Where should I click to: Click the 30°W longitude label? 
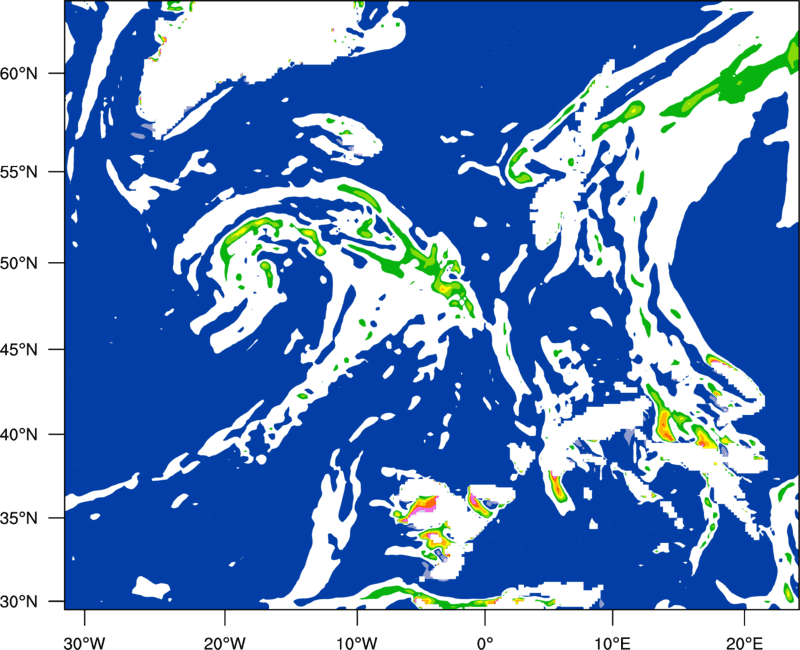84,643
